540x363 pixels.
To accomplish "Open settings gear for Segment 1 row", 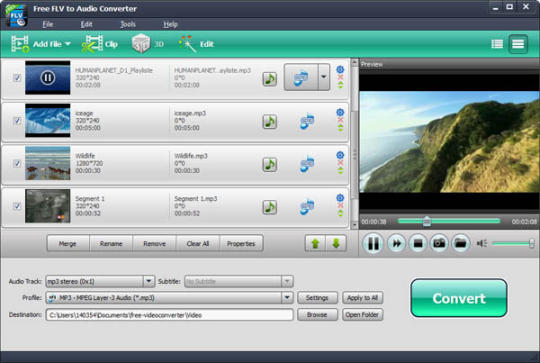I will coord(340,198).
